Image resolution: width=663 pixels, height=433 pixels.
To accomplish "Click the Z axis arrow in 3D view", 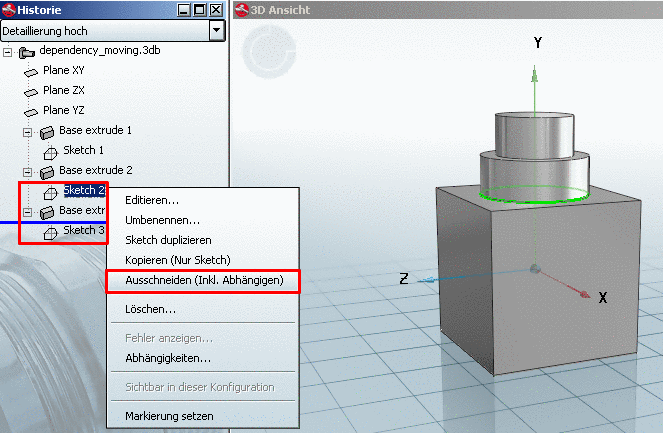I will pos(428,280).
